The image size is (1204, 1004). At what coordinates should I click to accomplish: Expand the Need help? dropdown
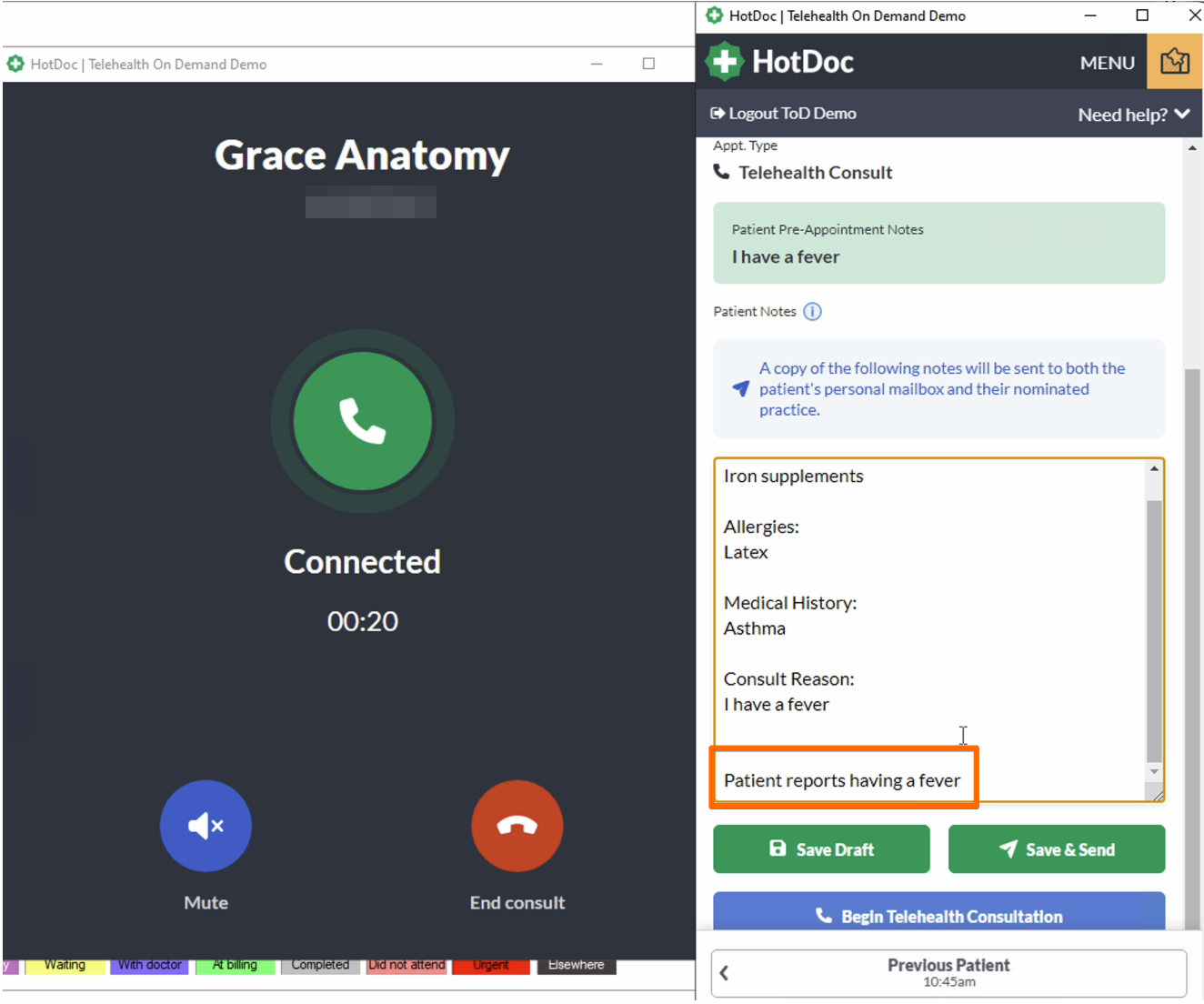point(1134,115)
